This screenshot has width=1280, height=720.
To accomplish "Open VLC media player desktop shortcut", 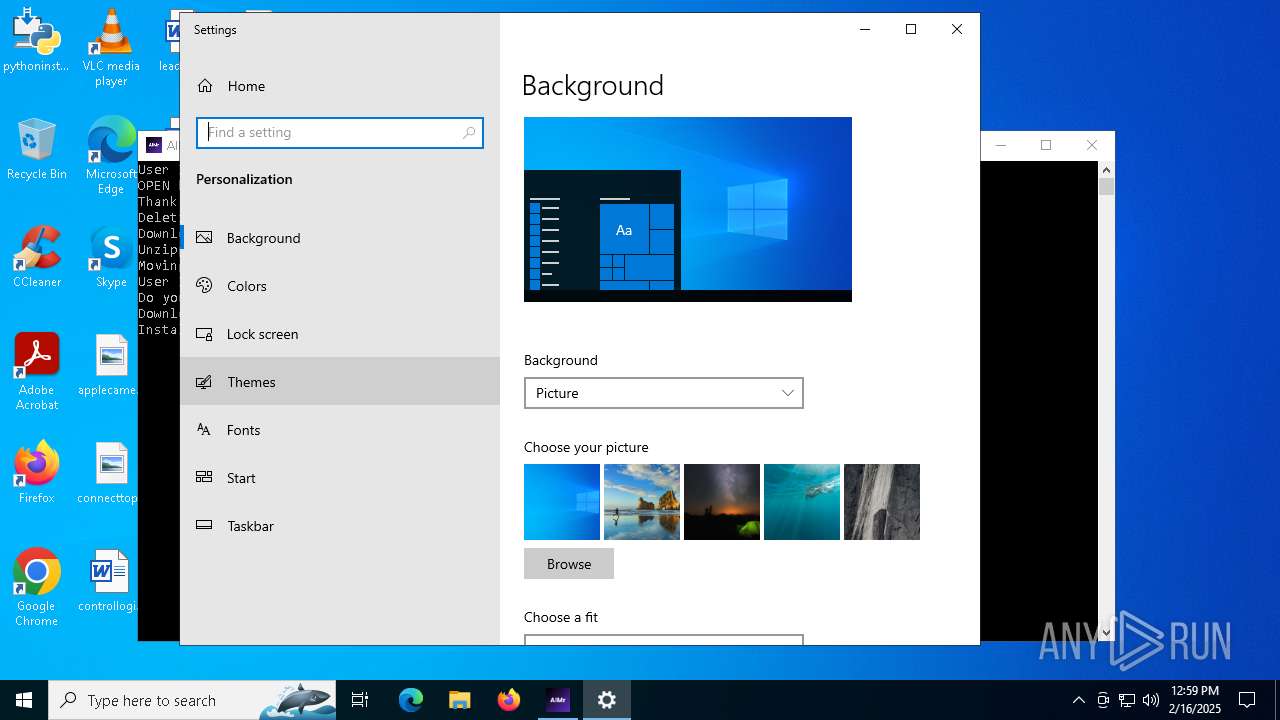I will click(x=111, y=47).
